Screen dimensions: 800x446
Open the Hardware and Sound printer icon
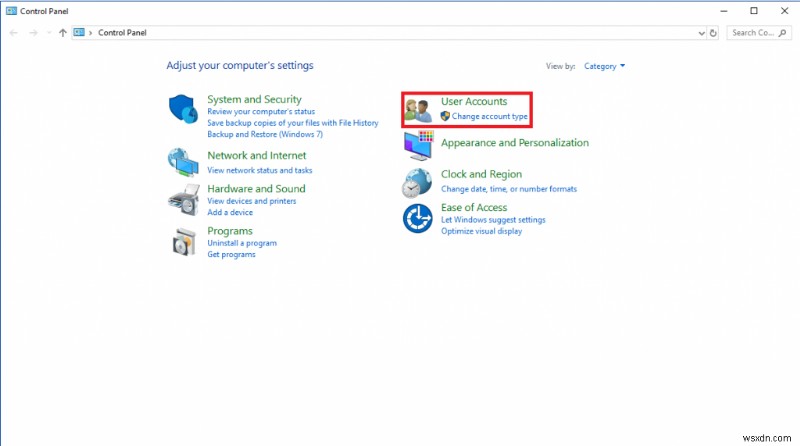point(184,200)
